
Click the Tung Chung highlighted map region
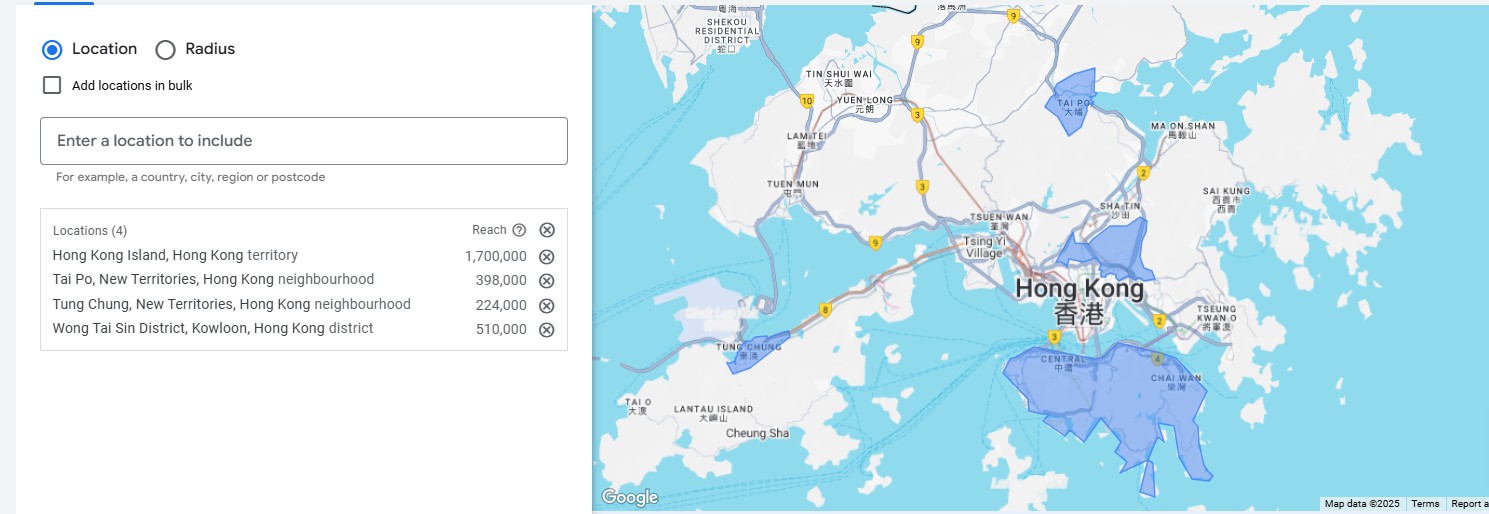click(757, 353)
